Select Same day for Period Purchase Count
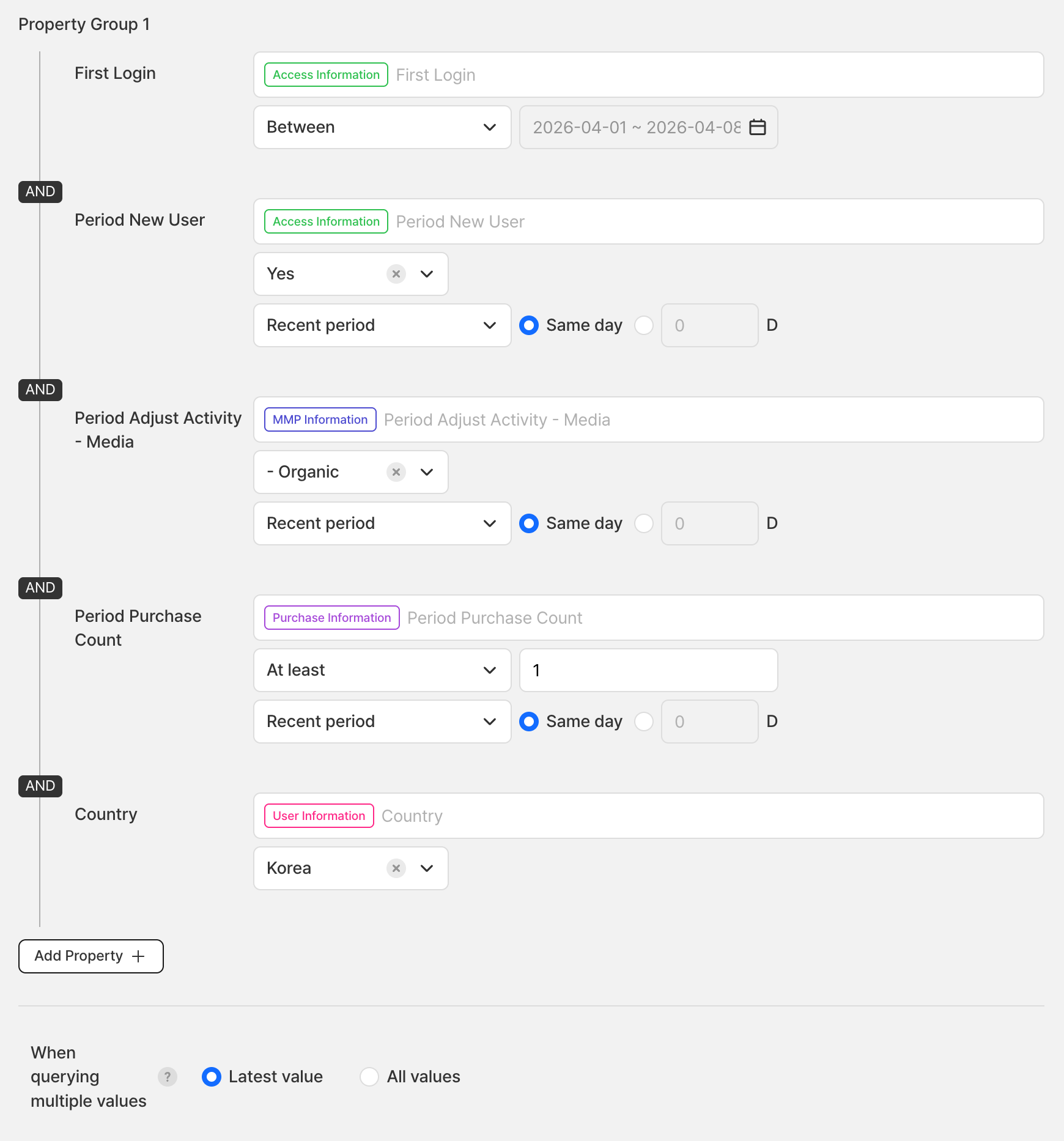Screen dimensions: 1064x1141 pyautogui.click(x=529, y=722)
